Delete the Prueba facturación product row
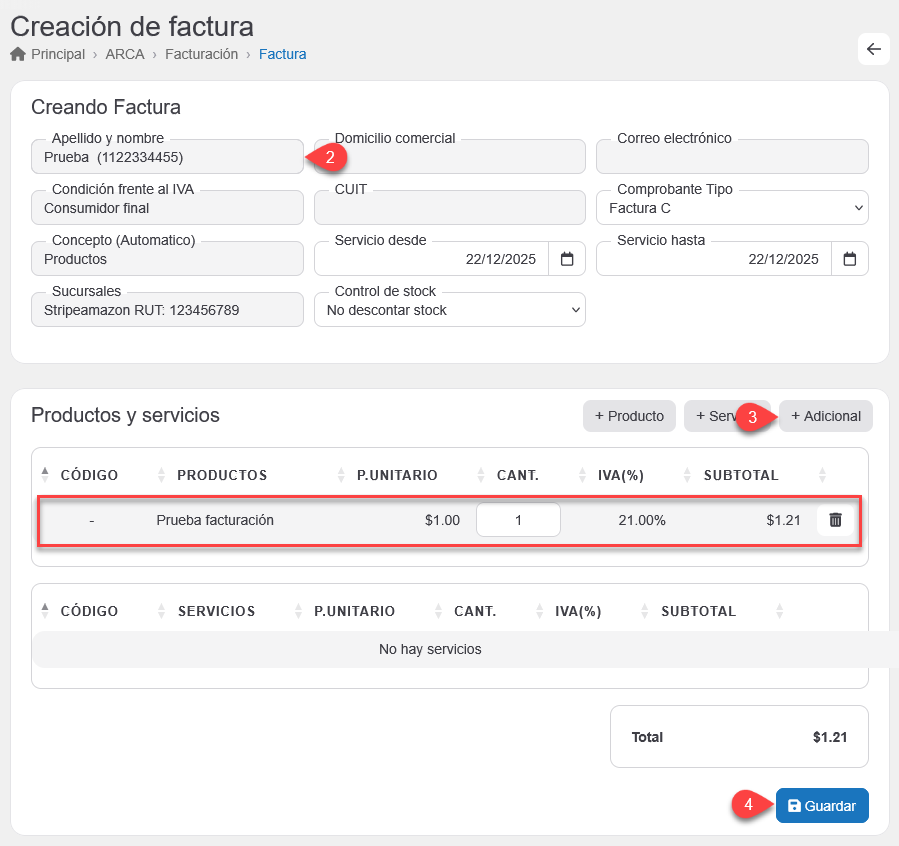899x846 pixels. [835, 520]
